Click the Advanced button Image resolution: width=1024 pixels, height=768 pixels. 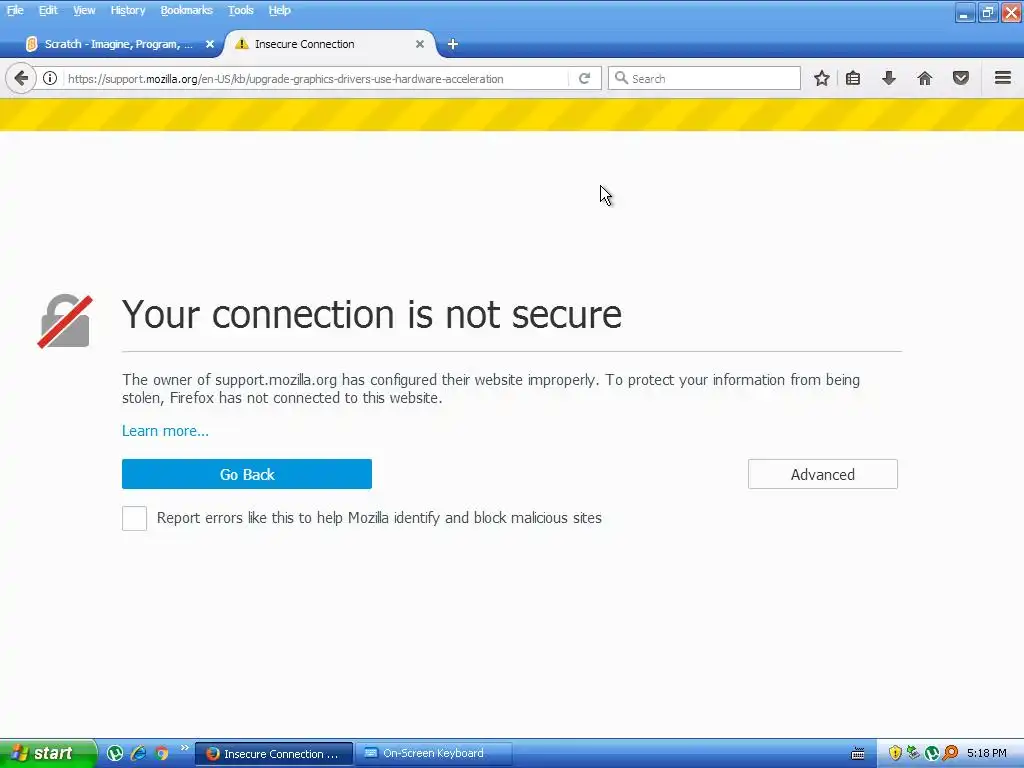pyautogui.click(x=823, y=474)
